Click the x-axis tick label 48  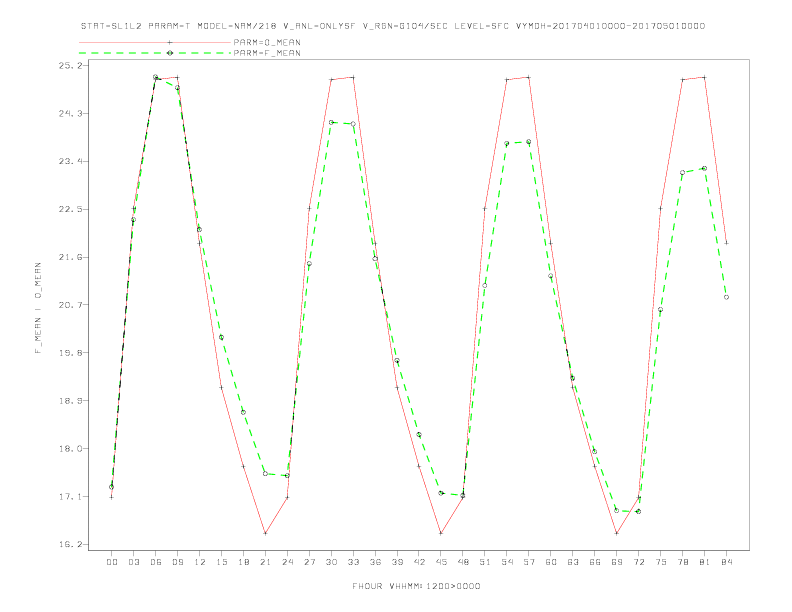coord(463,562)
